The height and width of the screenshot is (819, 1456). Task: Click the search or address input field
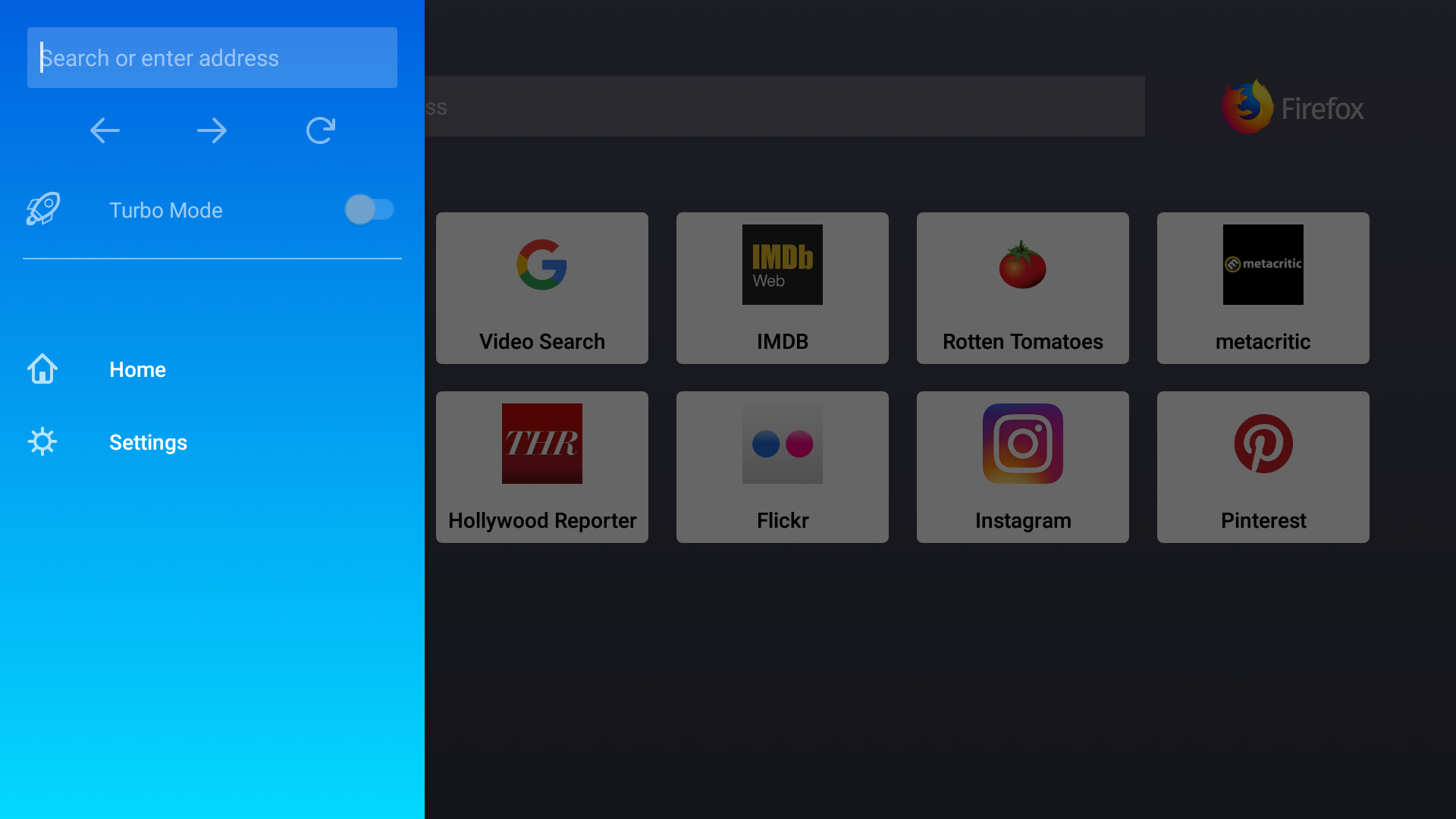212,57
